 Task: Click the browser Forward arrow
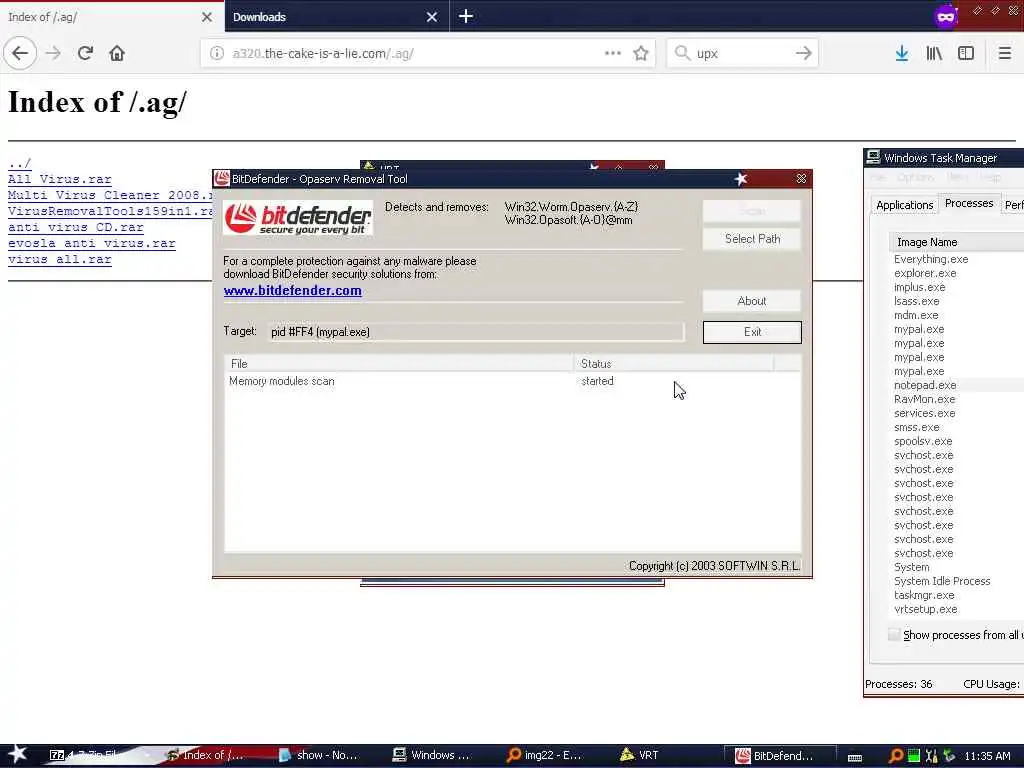[x=54, y=53]
